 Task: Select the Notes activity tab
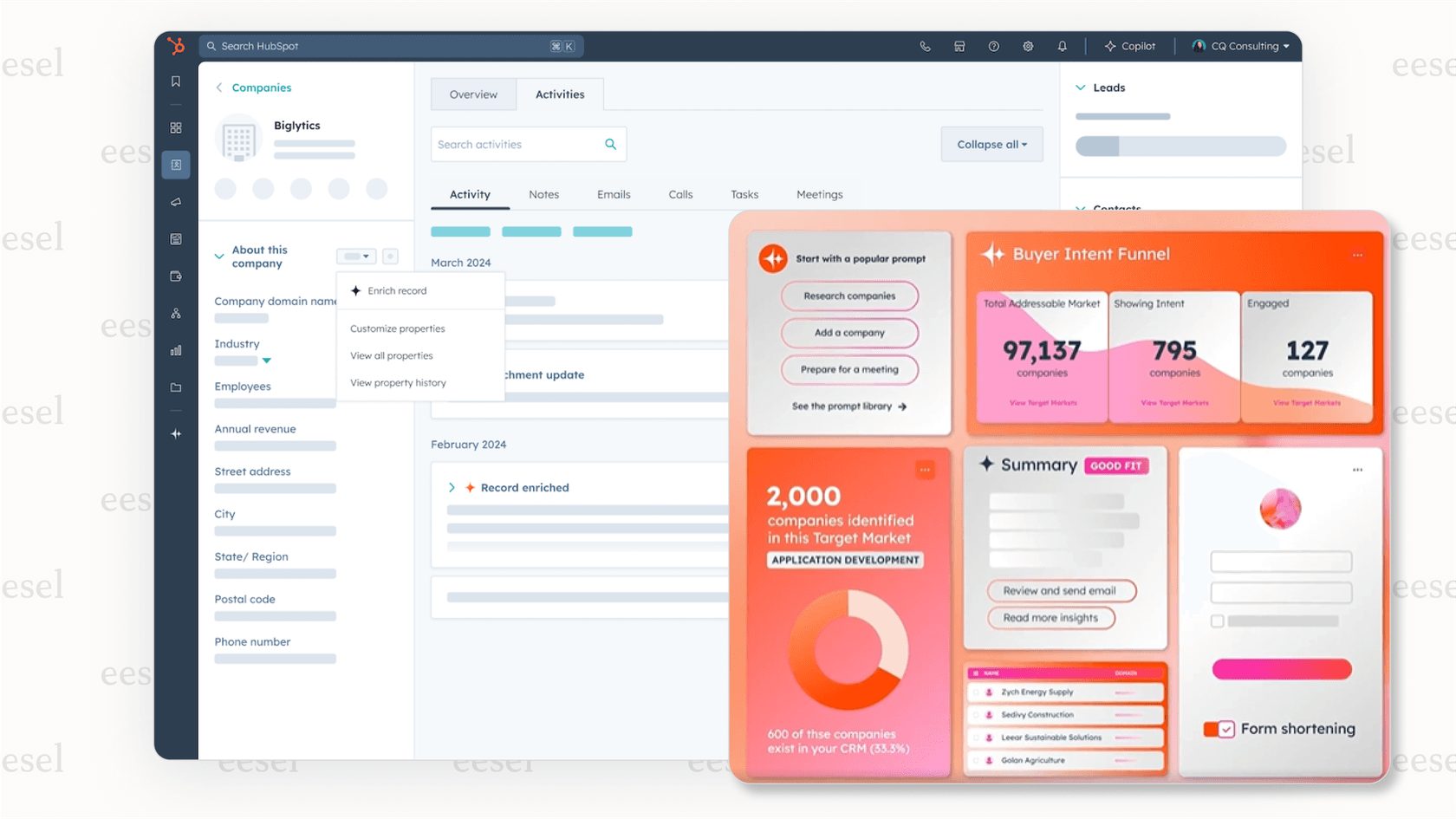(x=543, y=194)
